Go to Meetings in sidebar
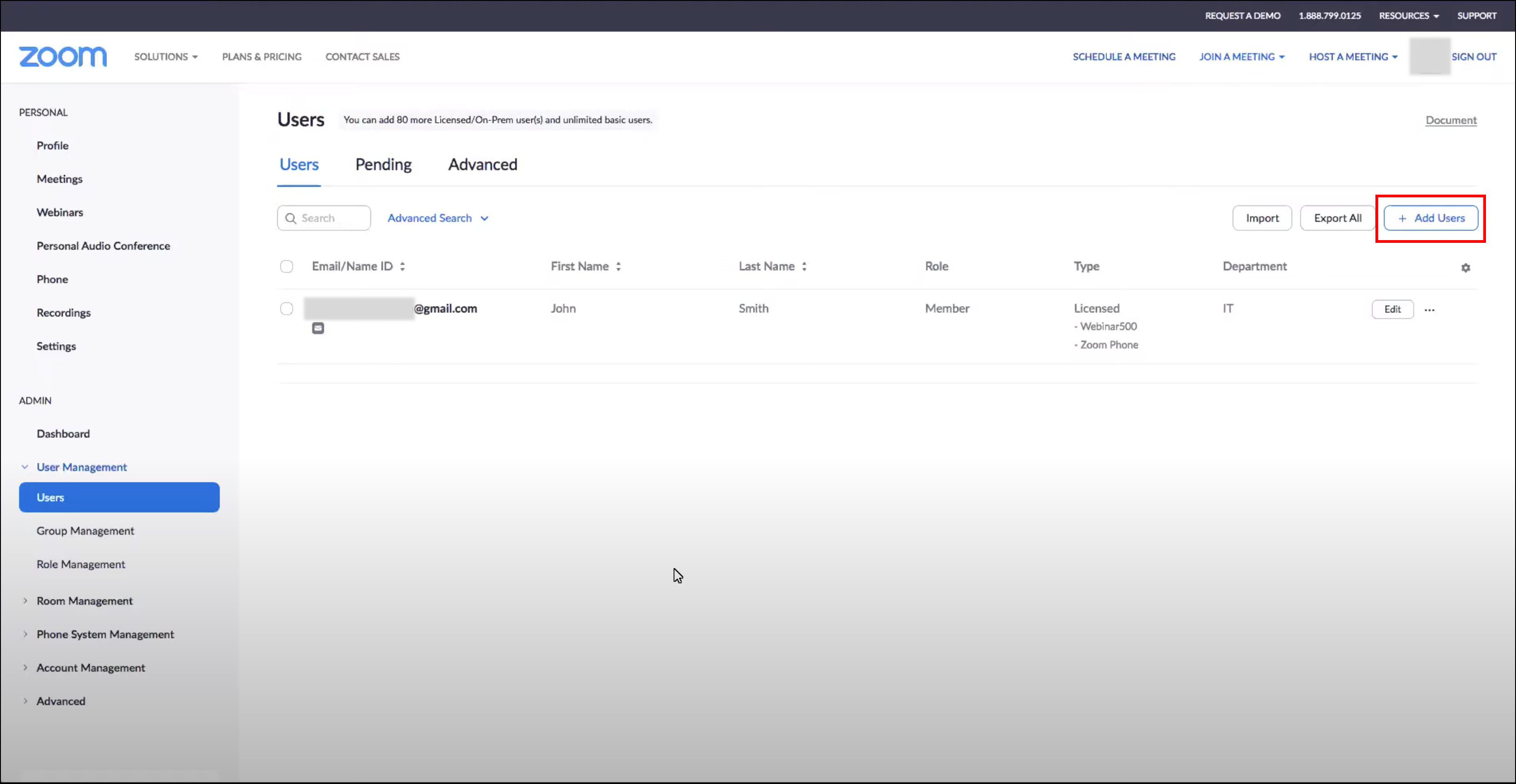1516x784 pixels. click(x=60, y=179)
